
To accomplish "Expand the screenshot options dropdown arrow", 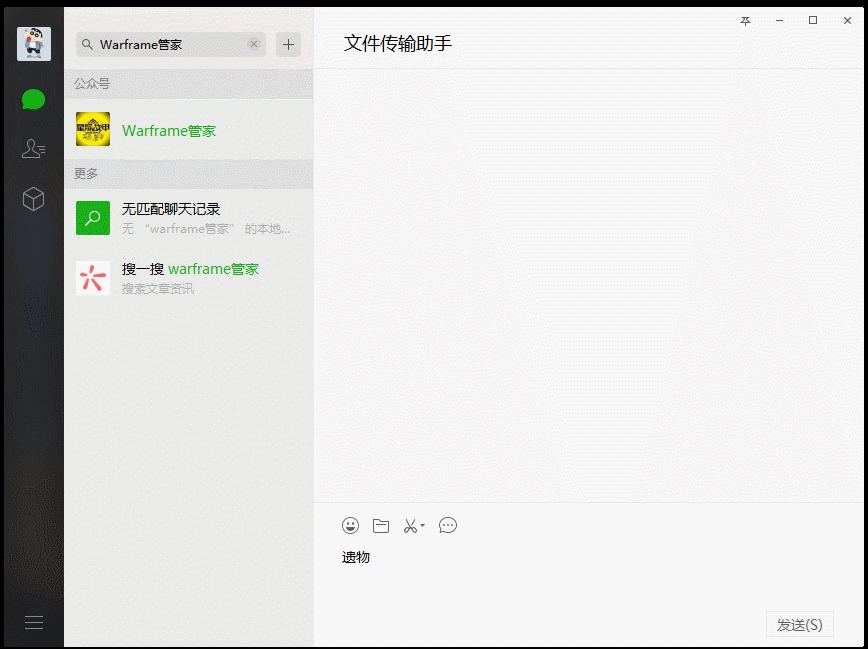I will point(422,525).
